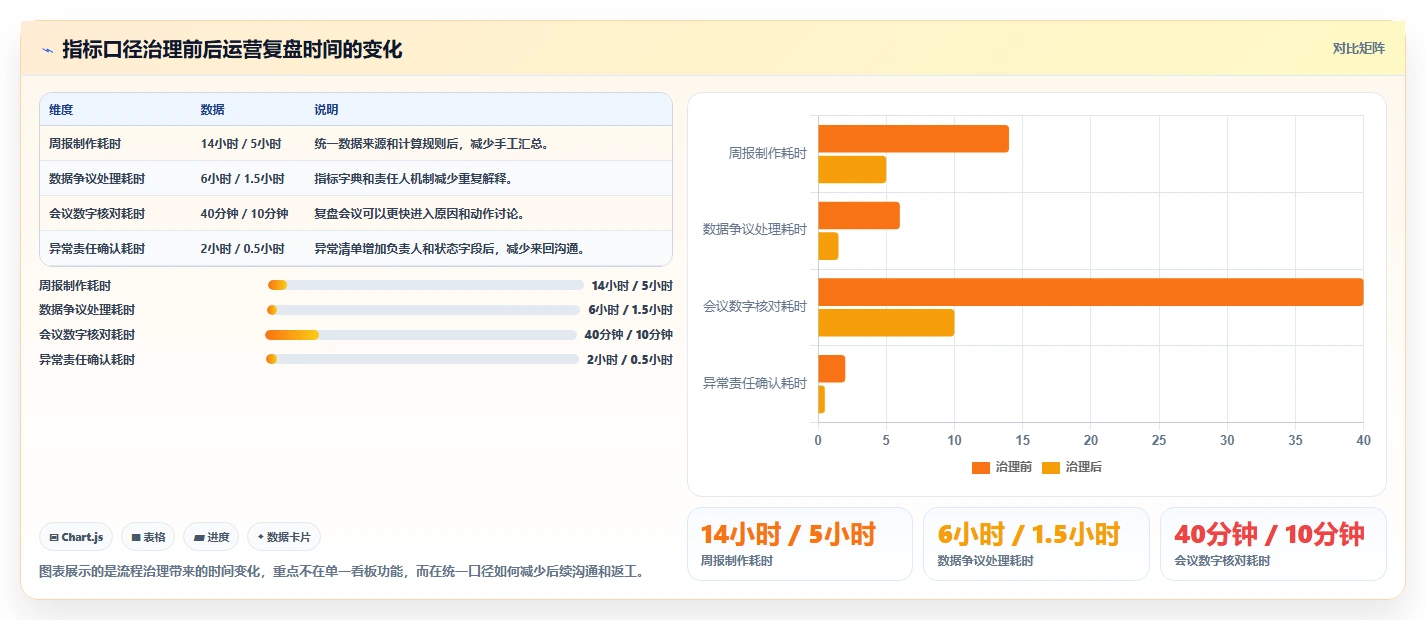Click the 会议数字核对耗时 progress bar
Viewport: 1426px width, 620px height.
coord(421,334)
